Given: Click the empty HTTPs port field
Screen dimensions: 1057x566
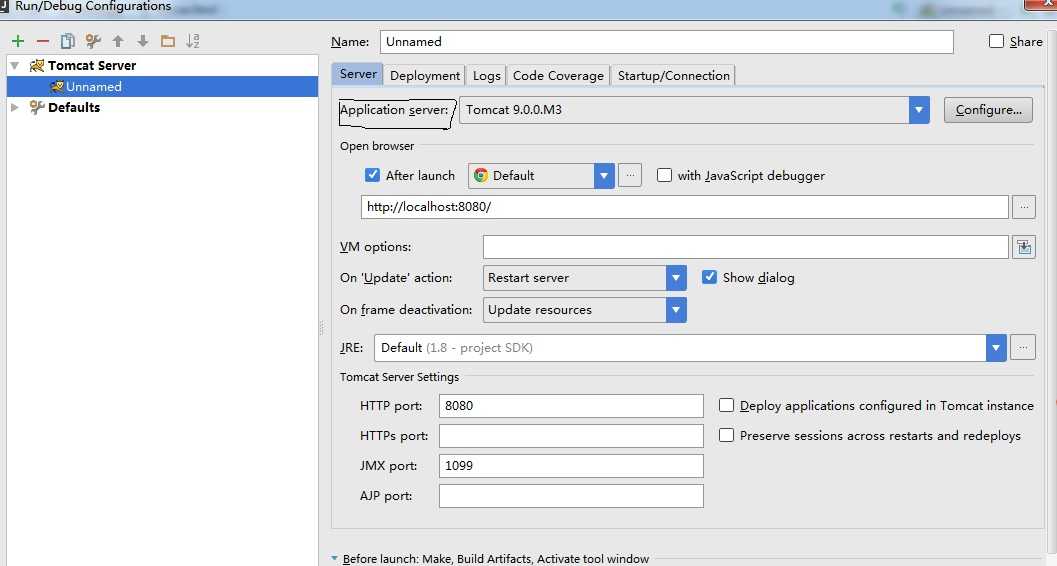Looking at the screenshot, I should [571, 436].
